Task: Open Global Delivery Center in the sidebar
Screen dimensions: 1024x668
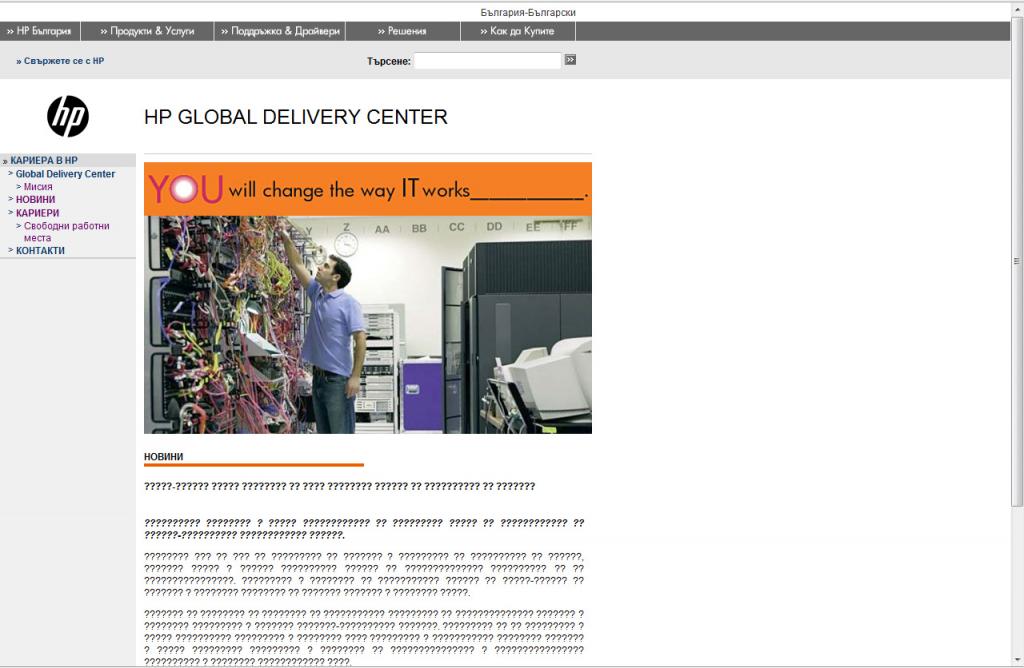Action: pyautogui.click(x=65, y=174)
